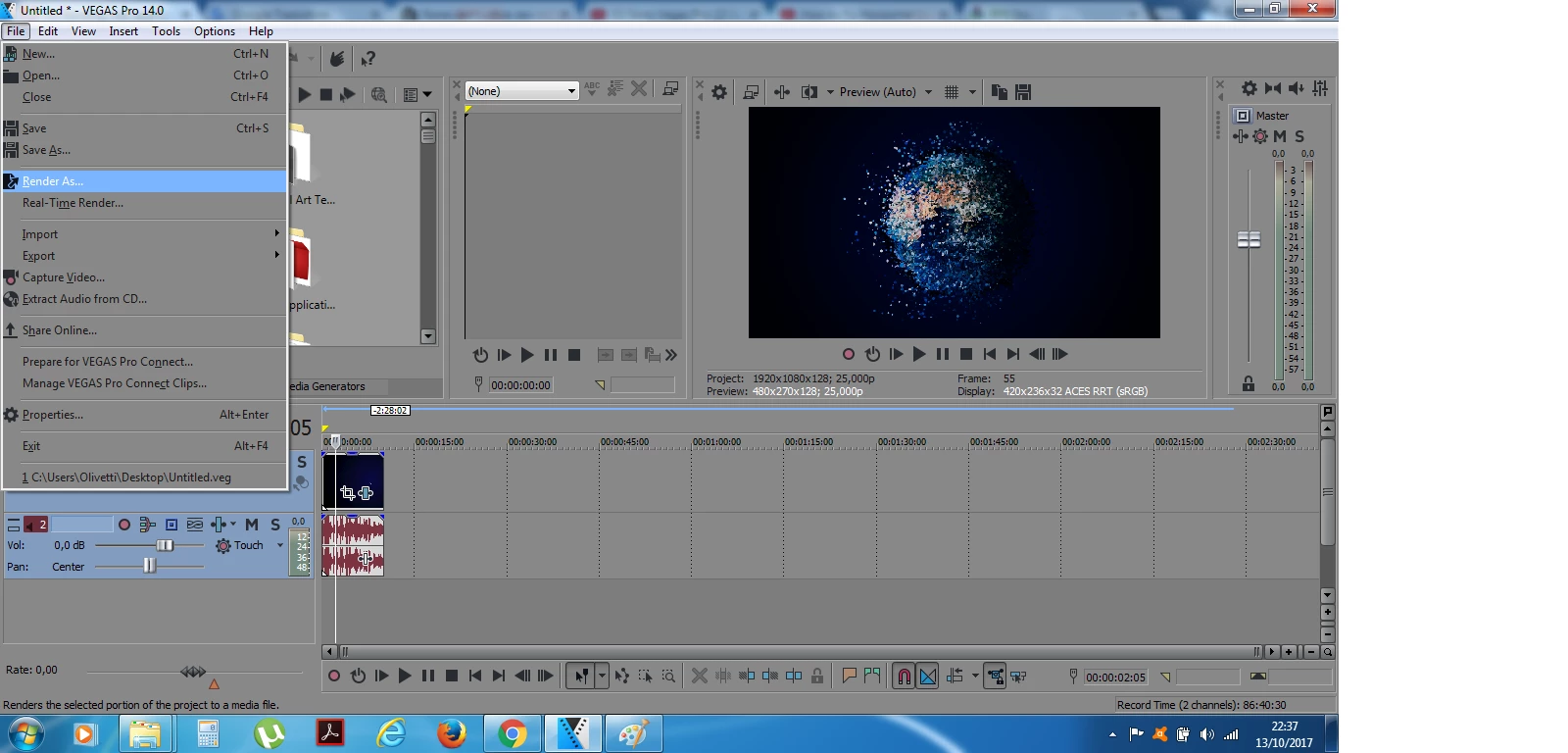Image resolution: width=1568 pixels, height=753 pixels.
Task: Open the Import submenu
Action: (x=144, y=234)
